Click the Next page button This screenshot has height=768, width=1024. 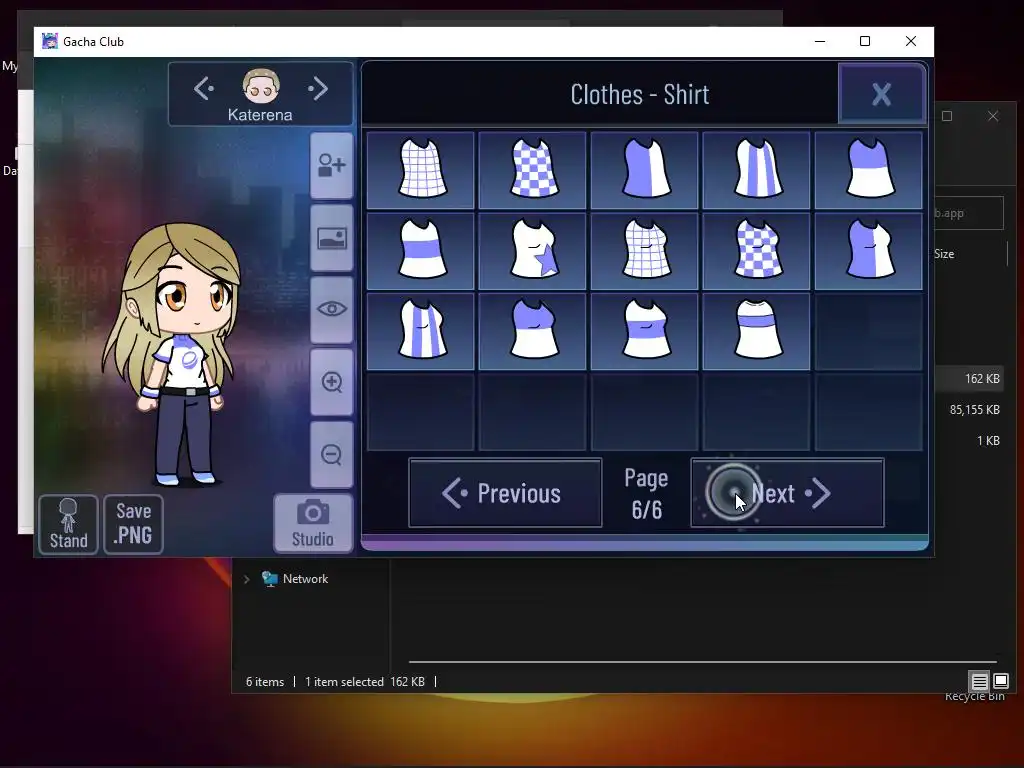click(788, 493)
